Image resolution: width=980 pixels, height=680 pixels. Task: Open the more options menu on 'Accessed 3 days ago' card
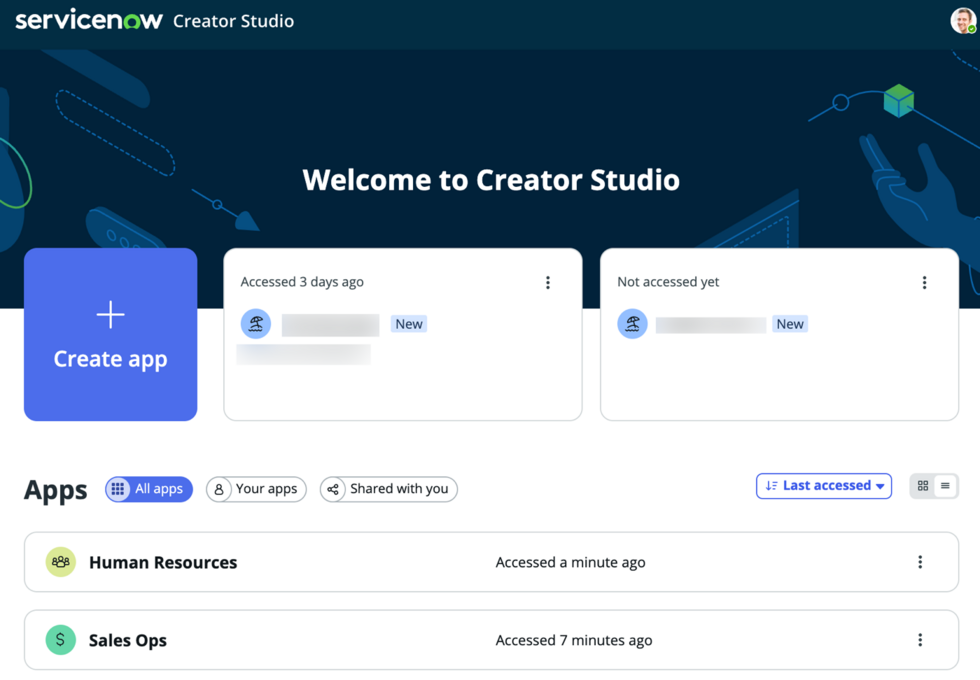coord(548,282)
